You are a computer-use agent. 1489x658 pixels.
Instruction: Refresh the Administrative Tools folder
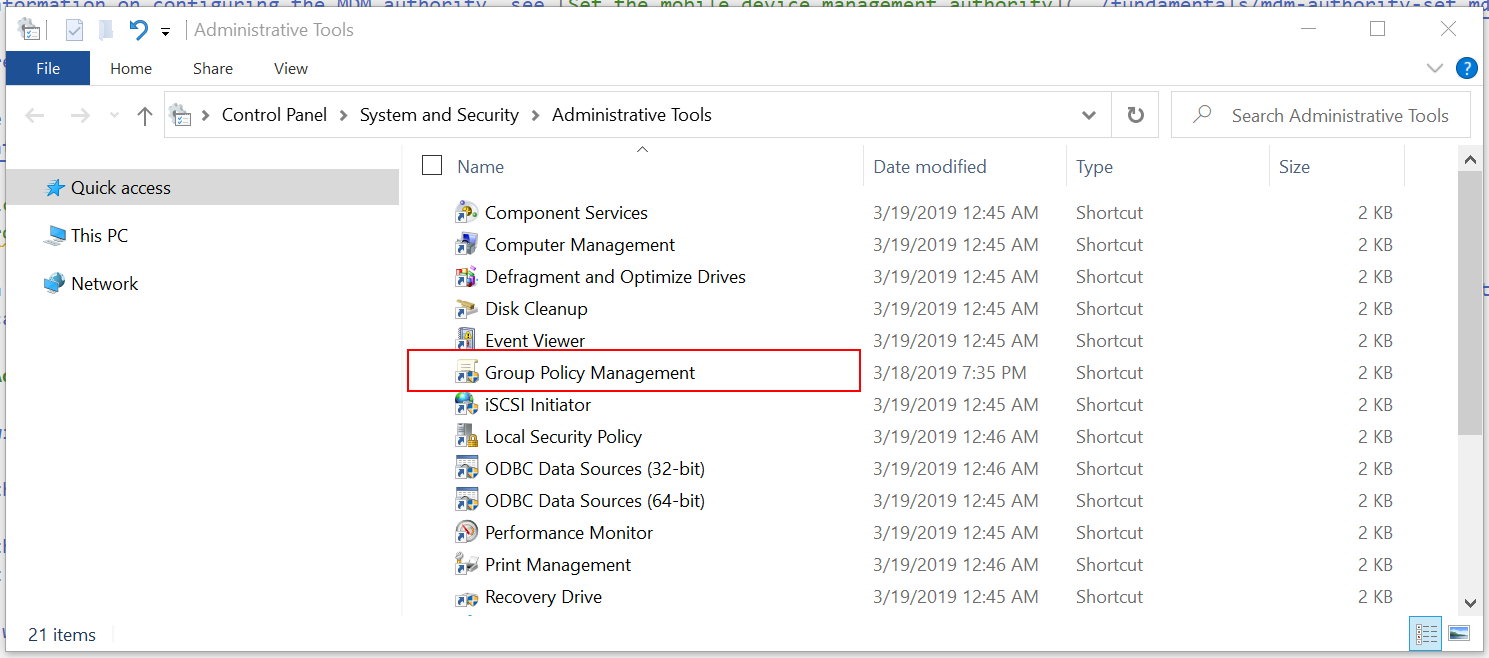tap(1135, 115)
